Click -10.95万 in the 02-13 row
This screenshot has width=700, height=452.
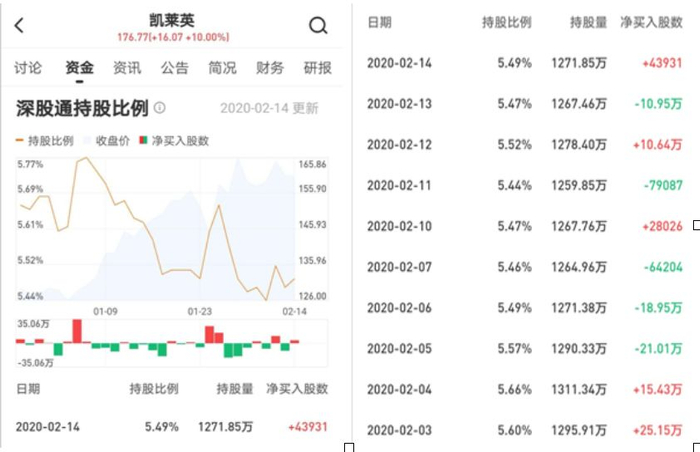click(x=658, y=104)
